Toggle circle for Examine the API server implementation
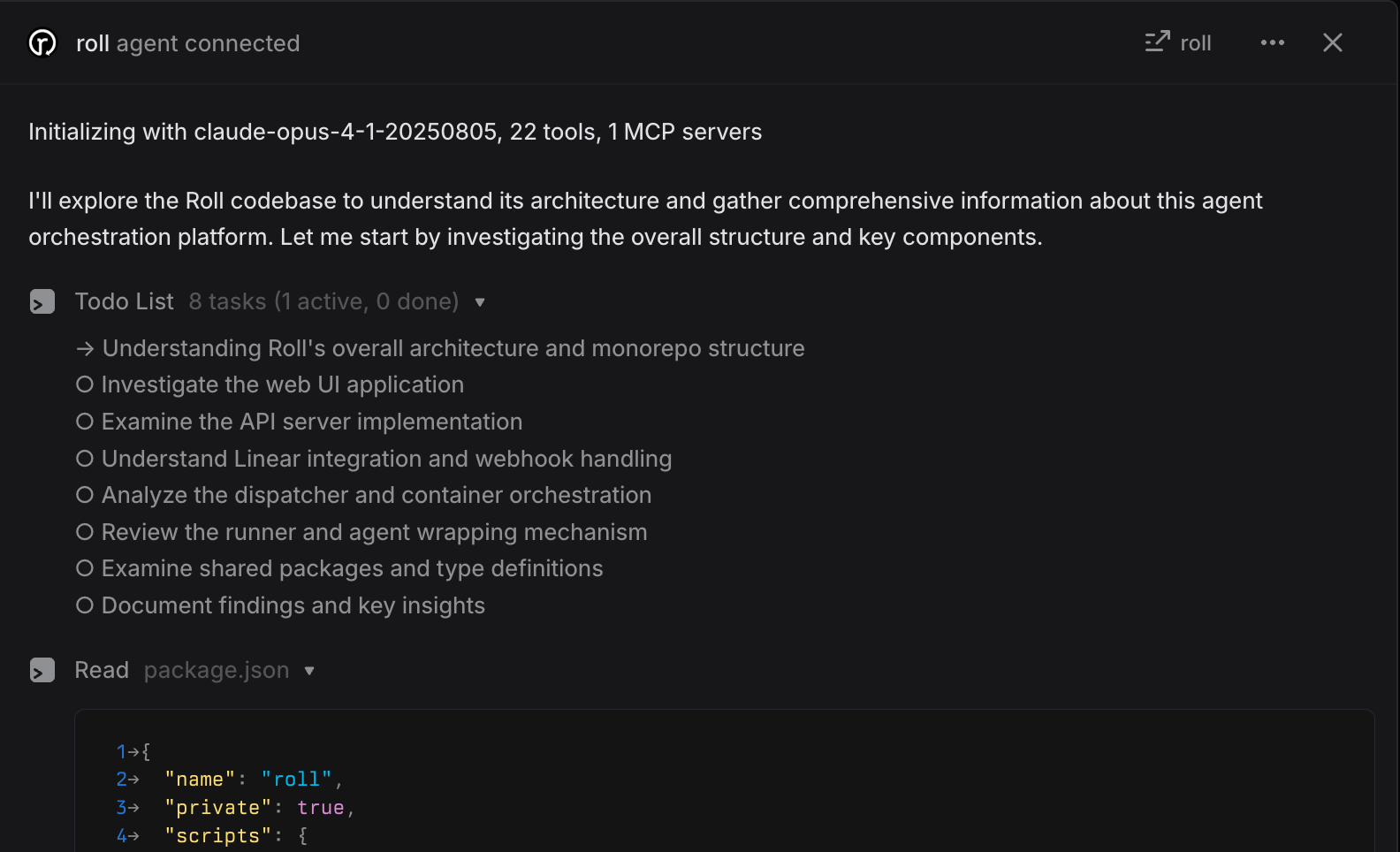This screenshot has height=852, width=1400. pyautogui.click(x=85, y=422)
